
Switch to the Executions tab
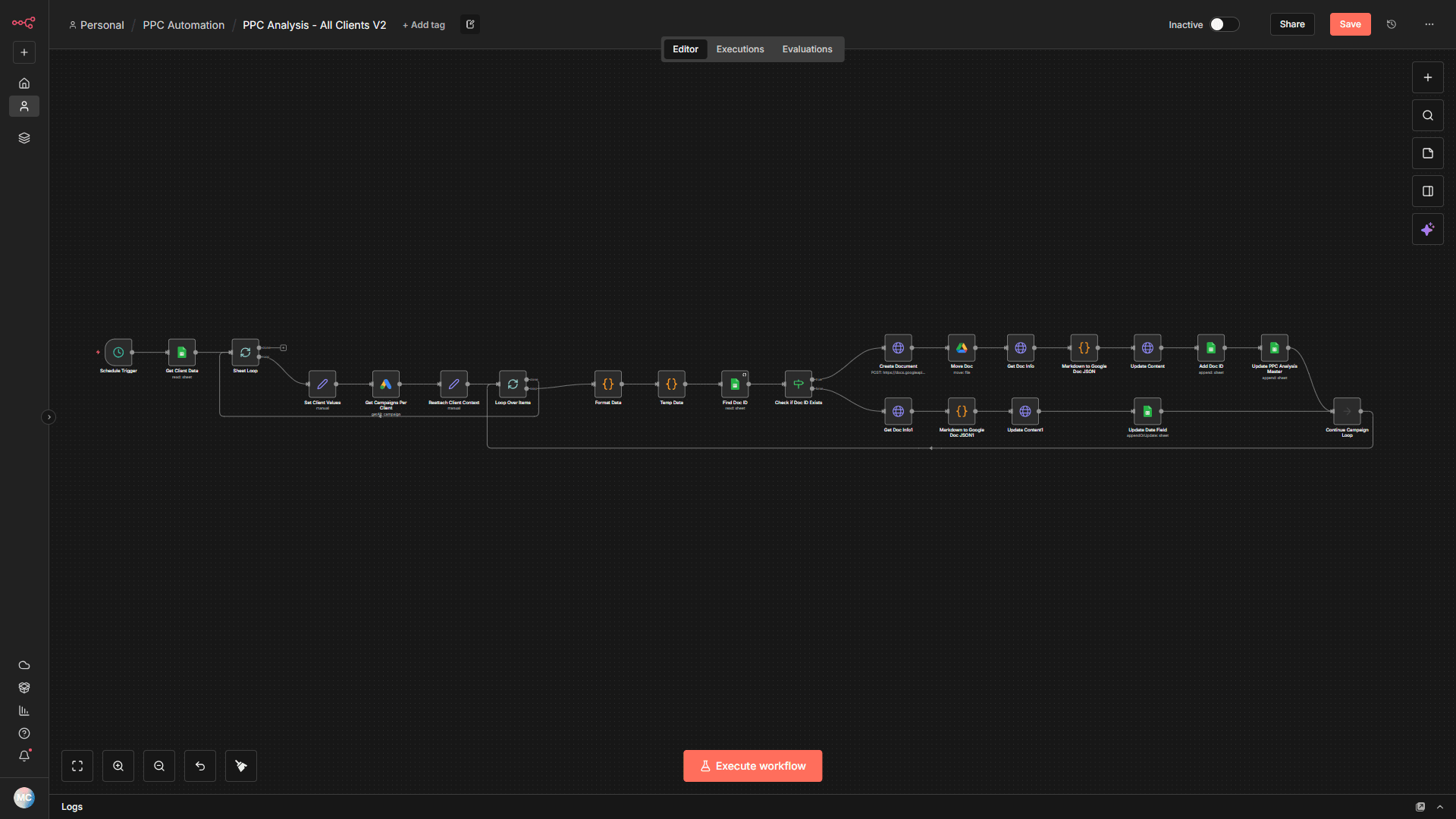[739, 49]
